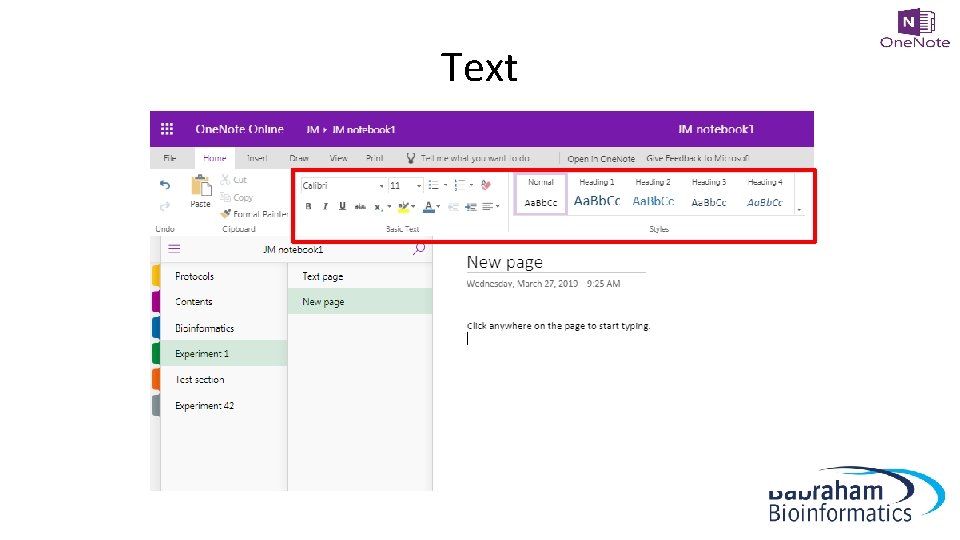
Task: Apply the Heading 3 style
Action: point(709,193)
